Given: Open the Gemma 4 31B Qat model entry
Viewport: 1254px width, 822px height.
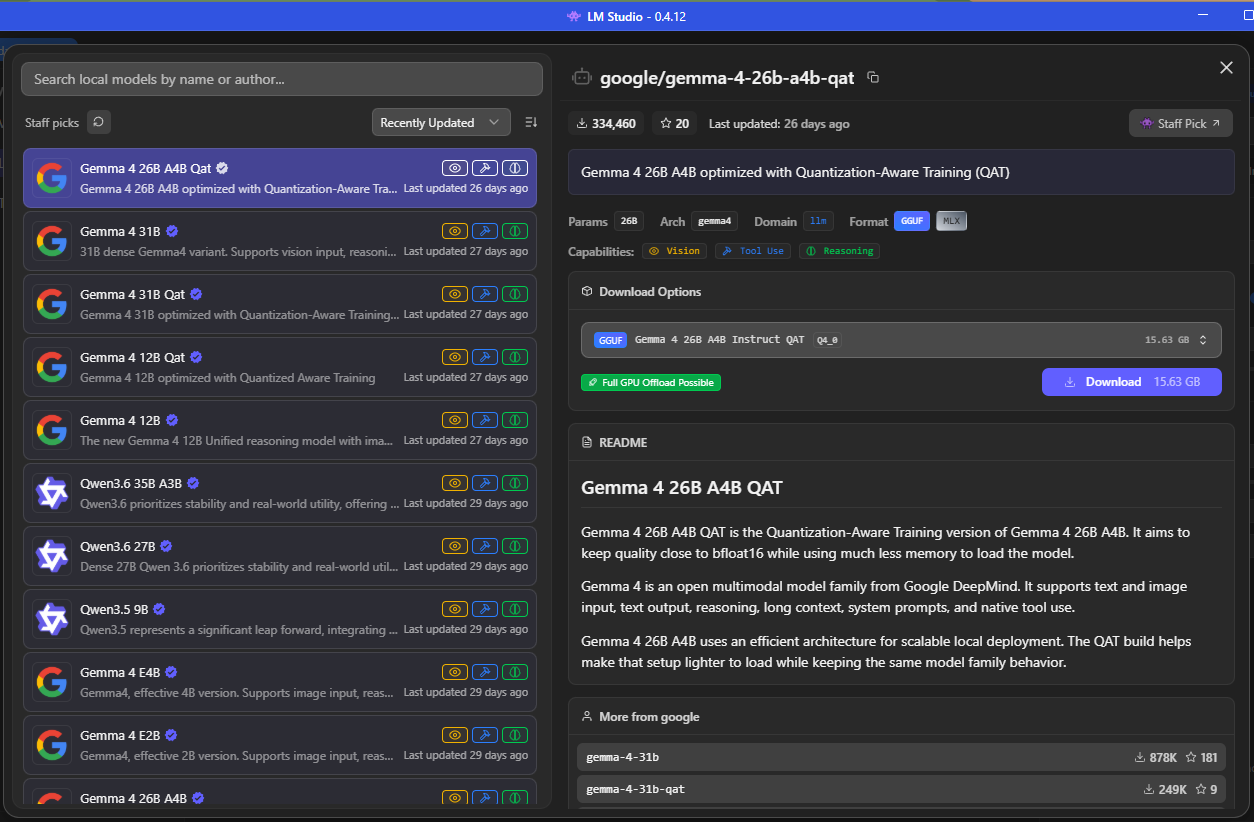Looking at the screenshot, I should click(x=280, y=304).
